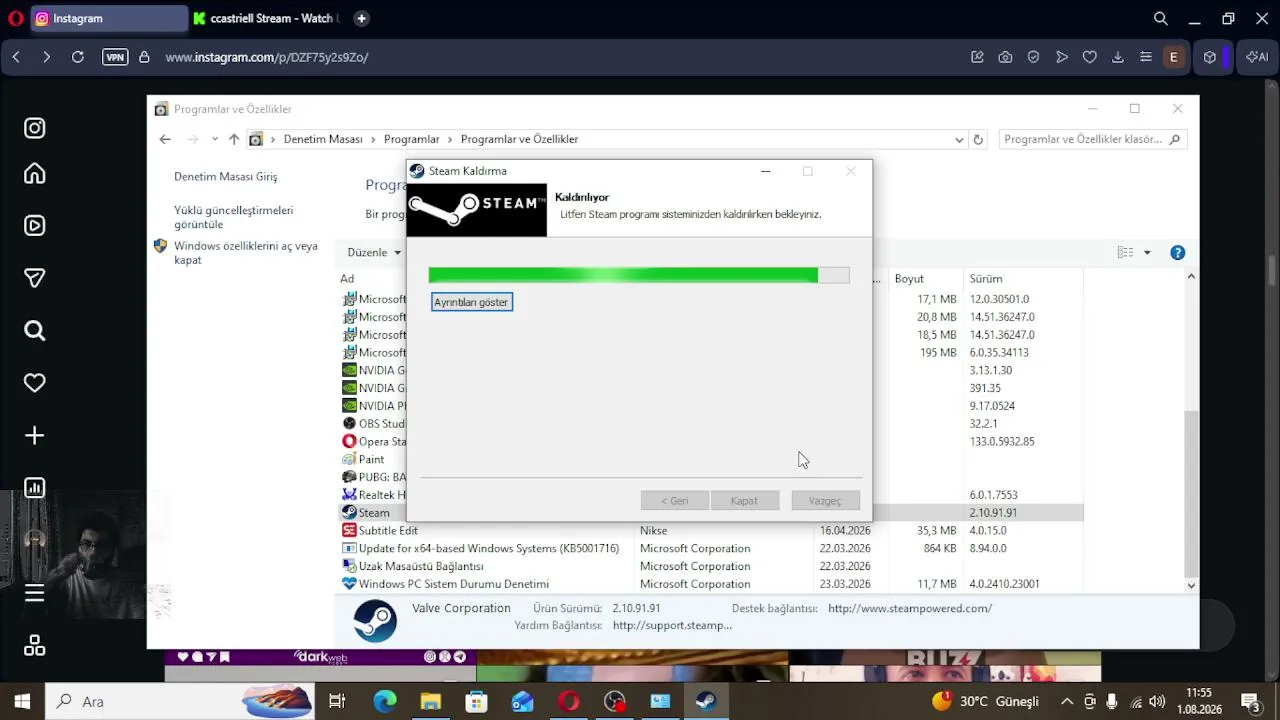The width and height of the screenshot is (1280, 720).
Task: Open the Düzenle dropdown menu
Action: point(374,252)
